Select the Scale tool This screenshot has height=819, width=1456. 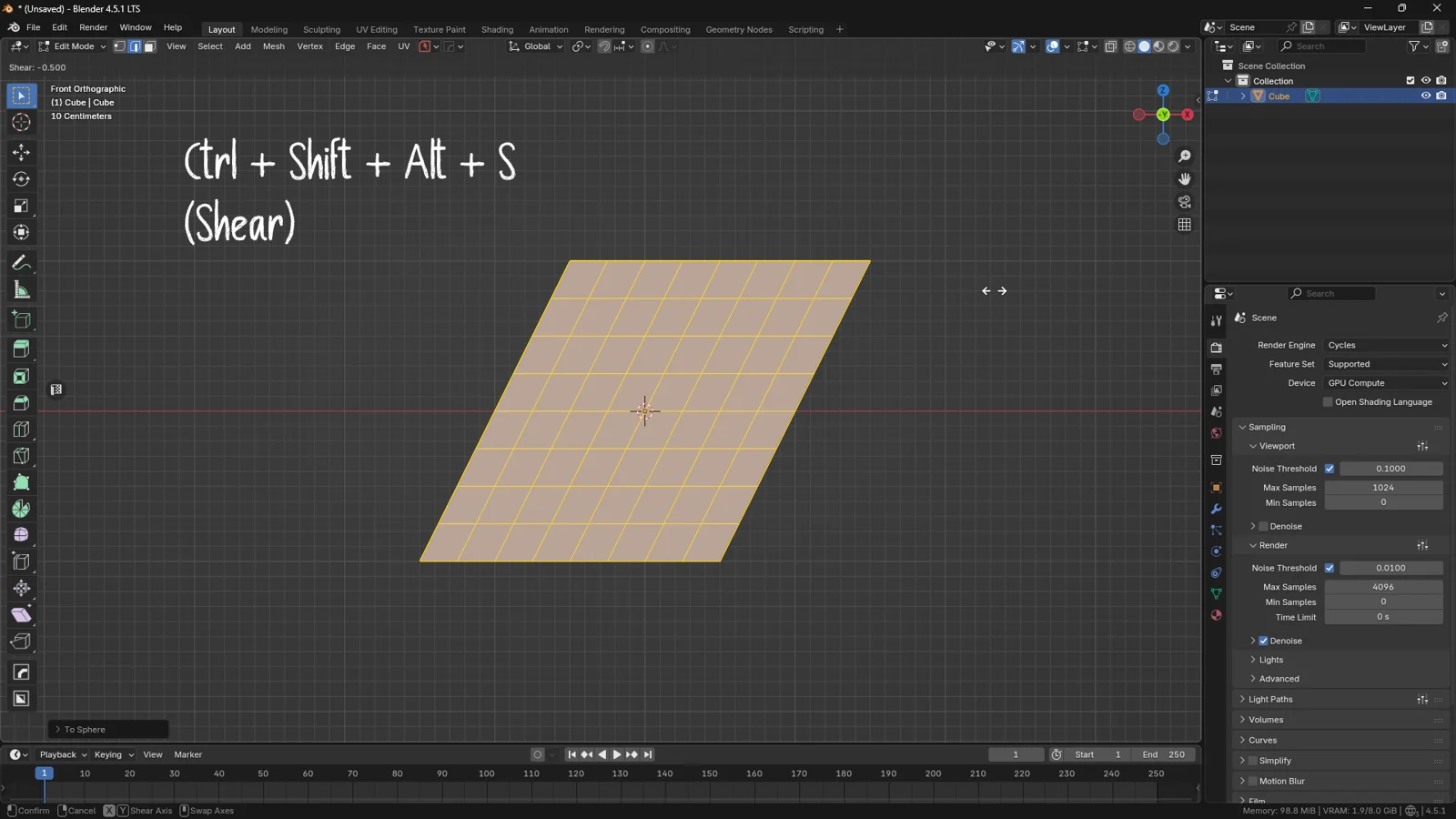[x=21, y=207]
